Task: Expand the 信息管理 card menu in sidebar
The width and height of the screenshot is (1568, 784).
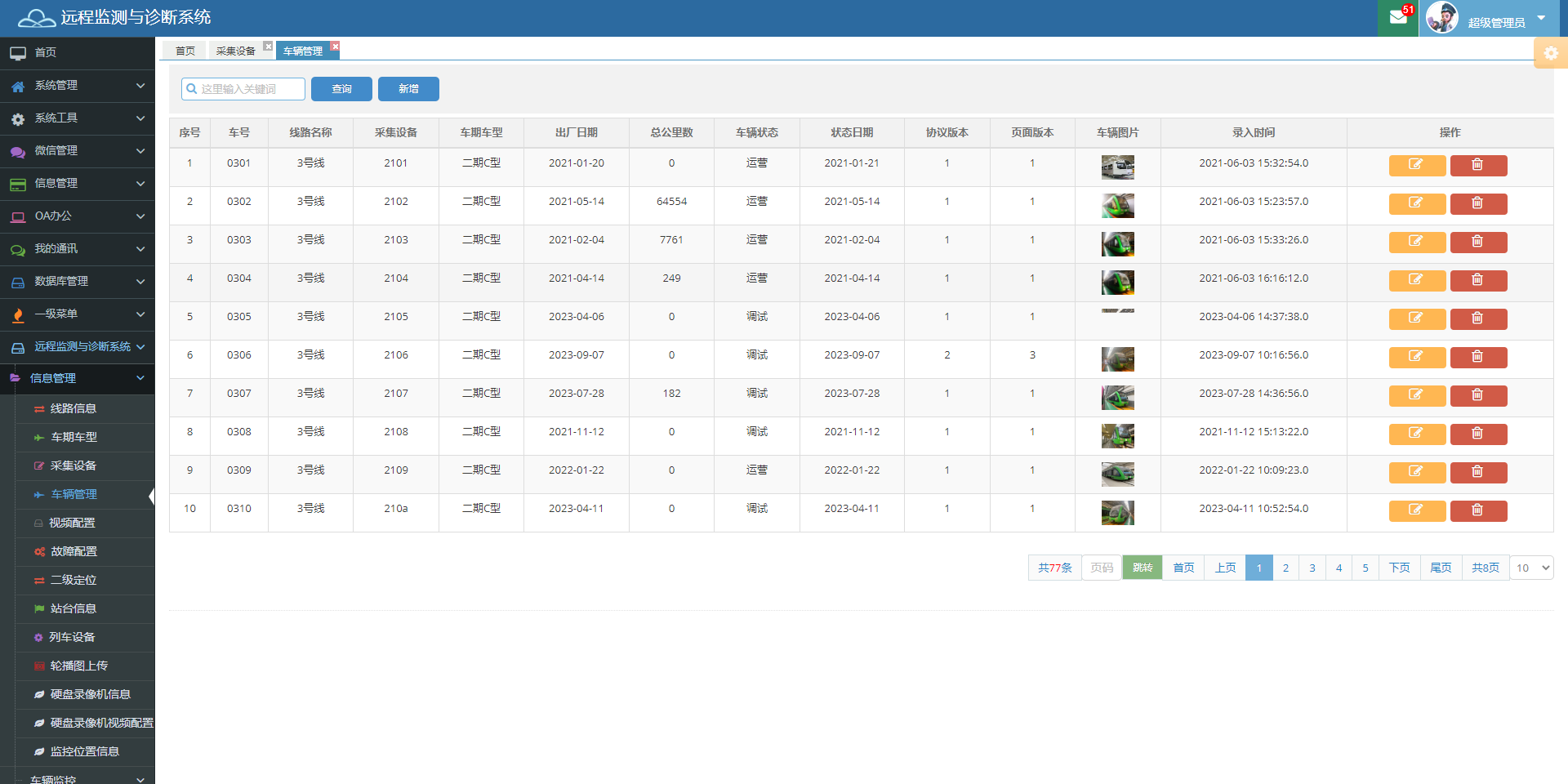Action: (x=78, y=184)
